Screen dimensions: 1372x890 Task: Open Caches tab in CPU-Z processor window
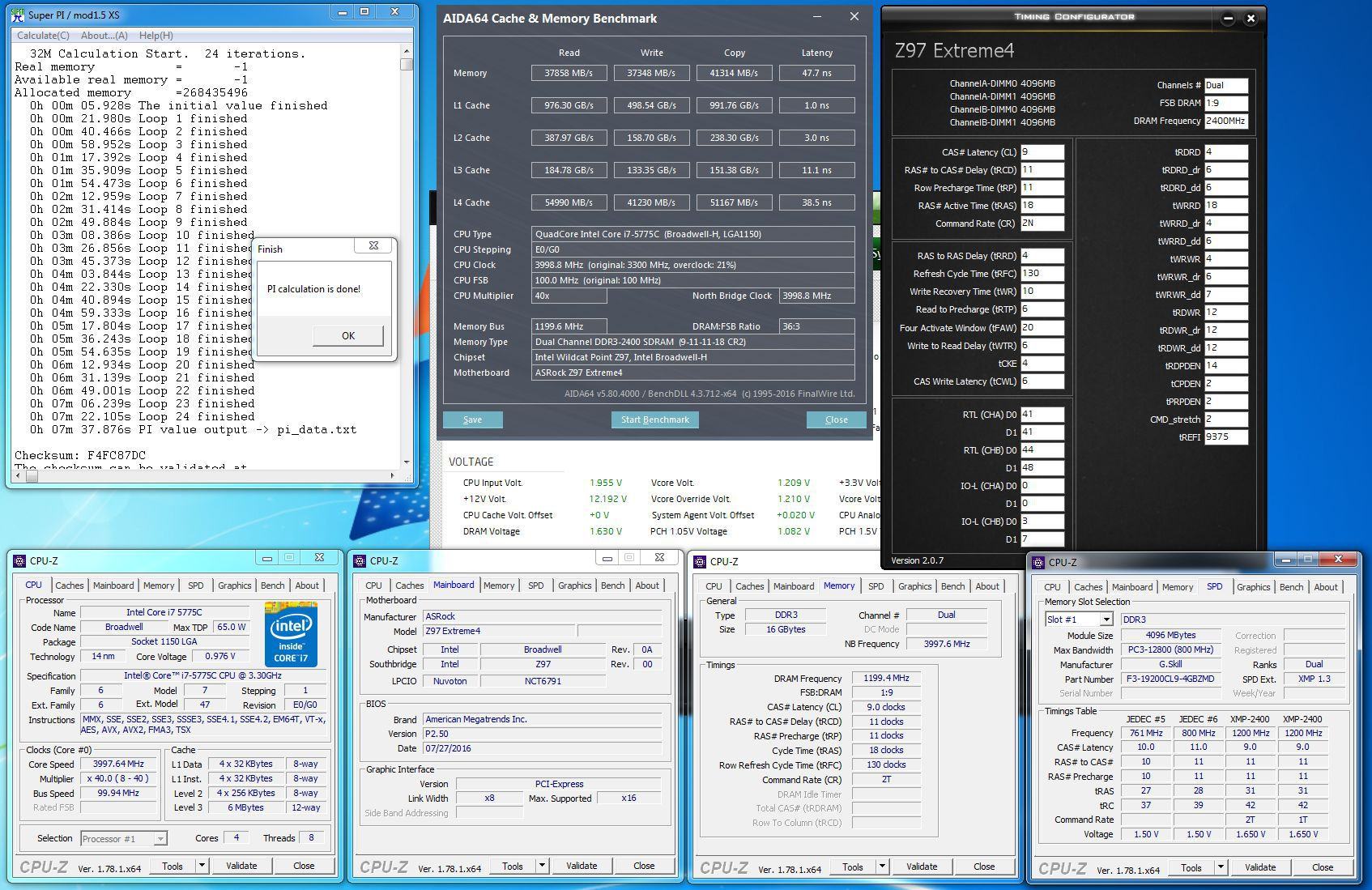coord(69,586)
